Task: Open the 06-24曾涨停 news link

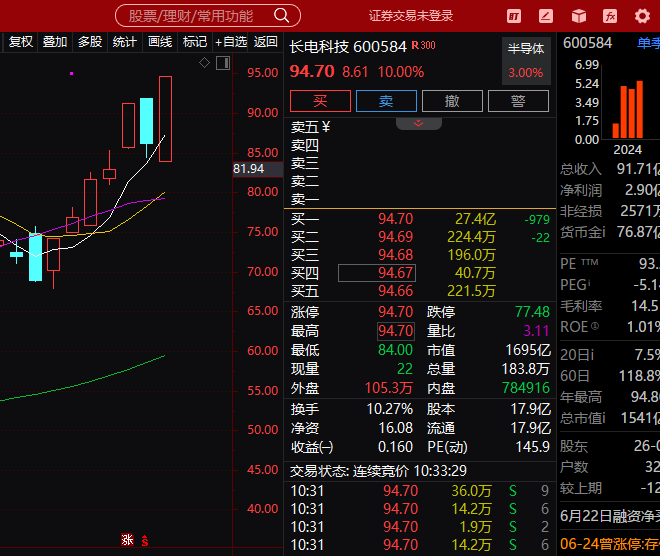Action: [610, 544]
